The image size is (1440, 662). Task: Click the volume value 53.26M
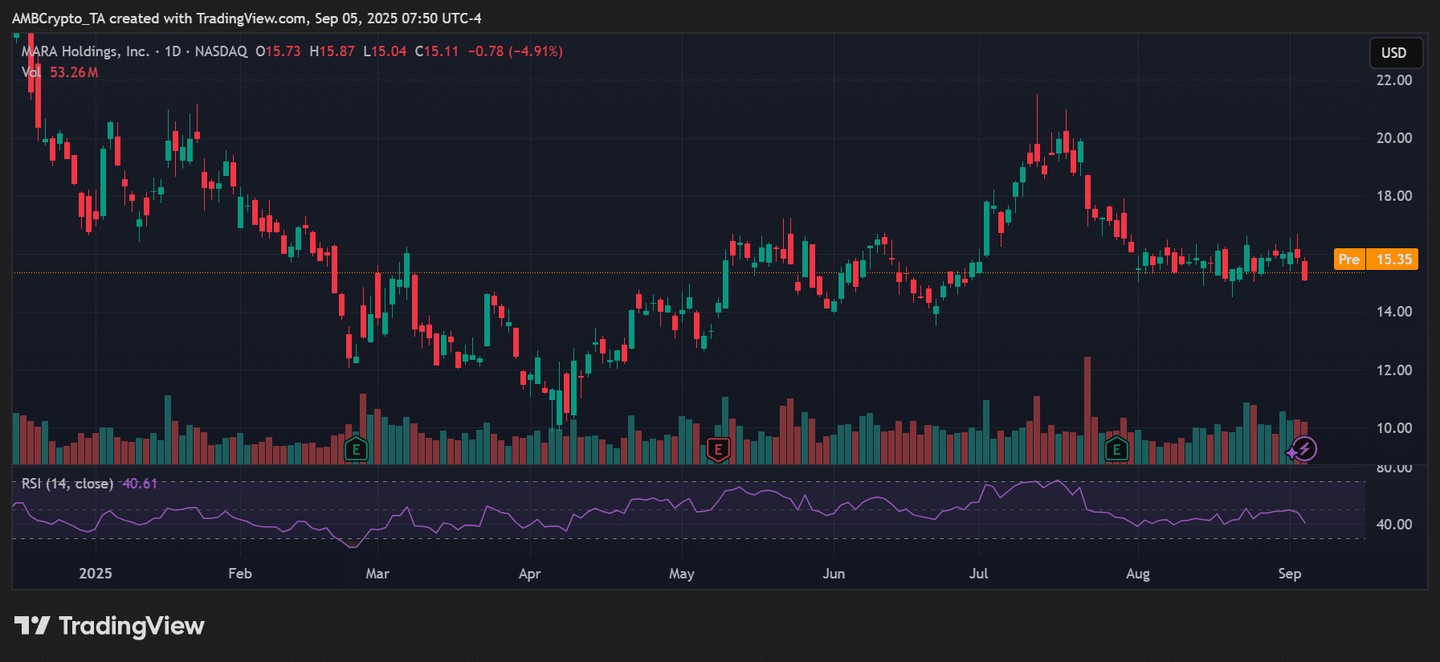pyautogui.click(x=73, y=72)
